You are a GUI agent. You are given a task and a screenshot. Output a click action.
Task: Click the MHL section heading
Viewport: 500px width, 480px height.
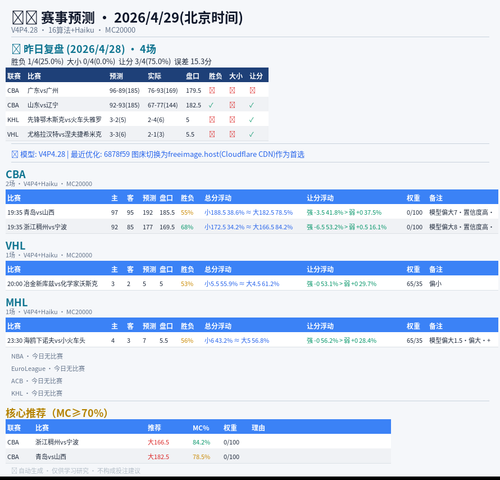[x=17, y=302]
